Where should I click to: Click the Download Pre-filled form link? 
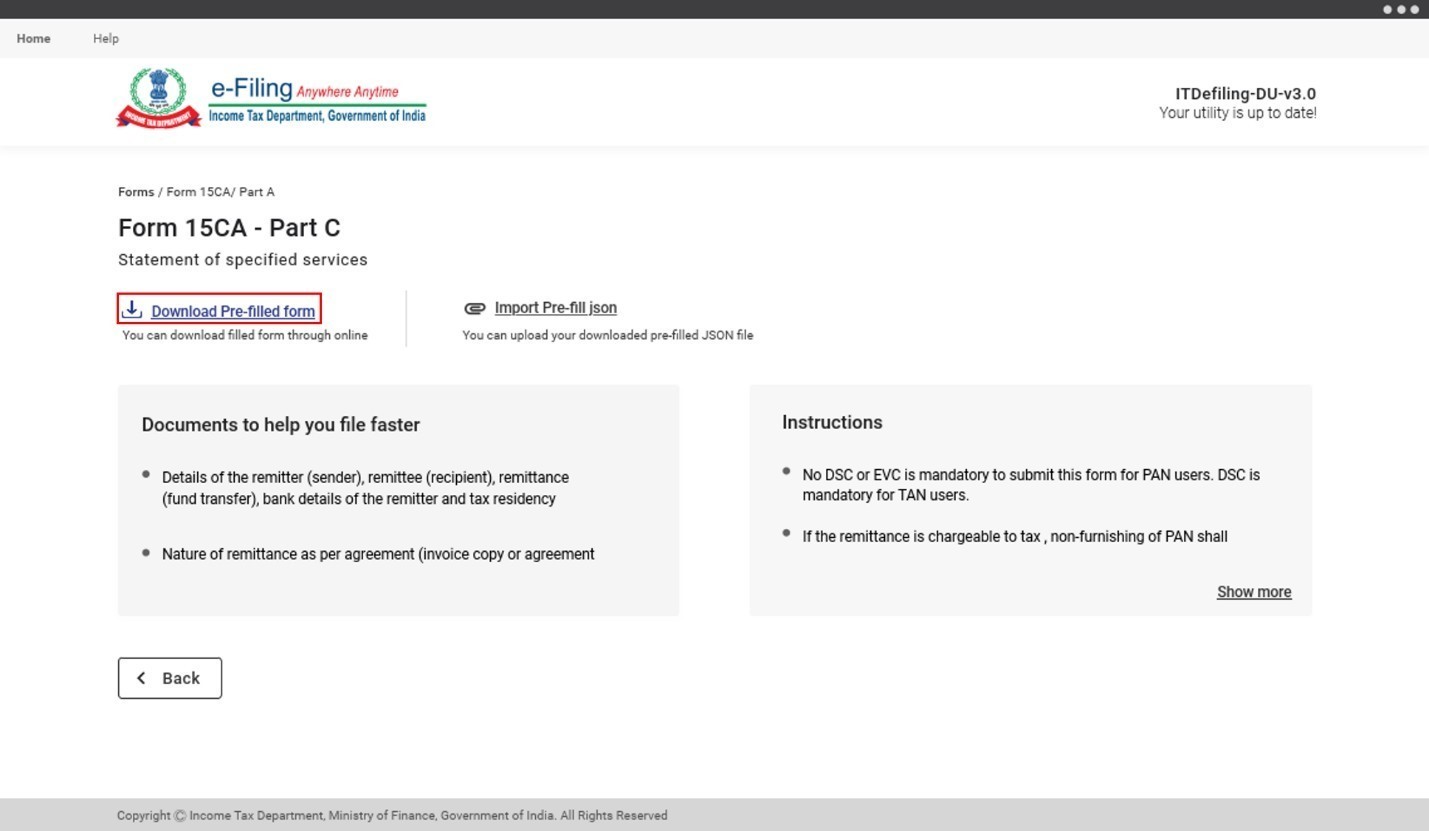pos(232,311)
